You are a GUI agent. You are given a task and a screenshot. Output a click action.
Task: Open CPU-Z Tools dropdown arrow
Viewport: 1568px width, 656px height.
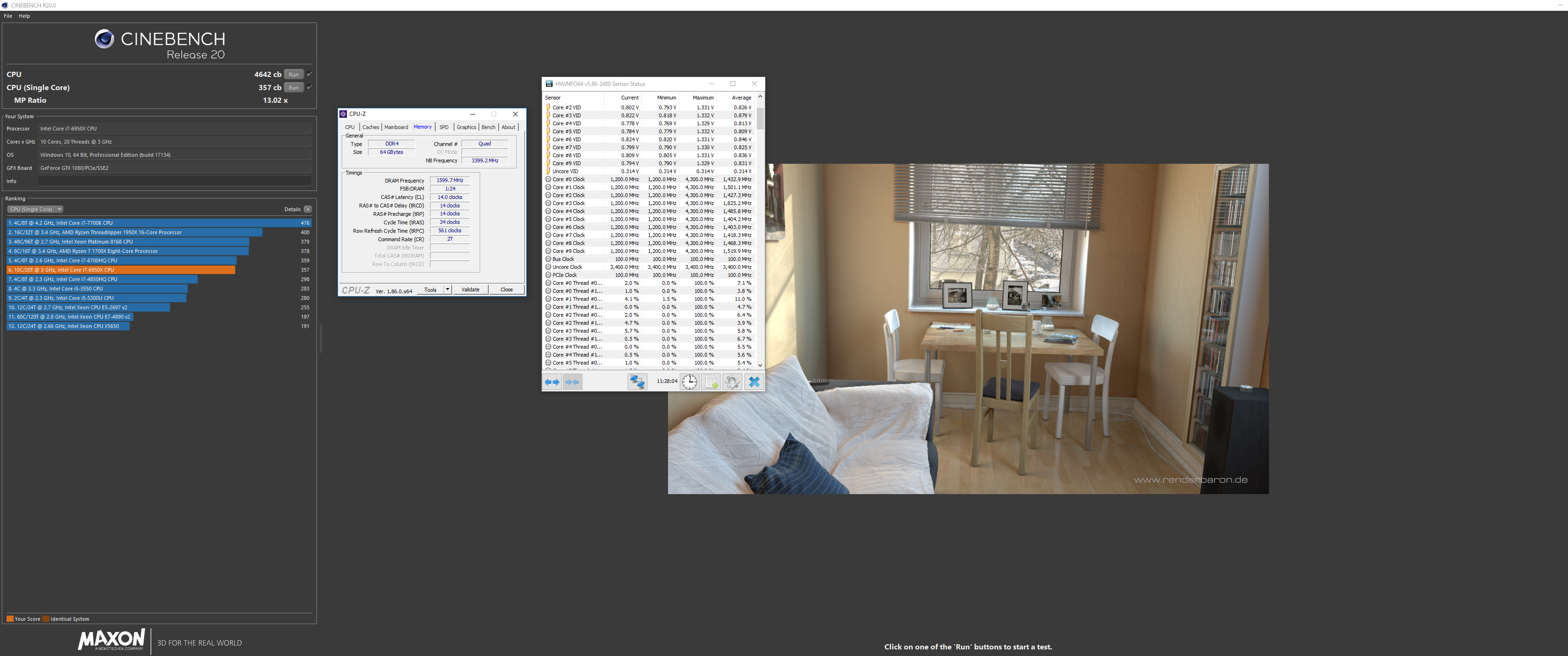click(x=447, y=290)
